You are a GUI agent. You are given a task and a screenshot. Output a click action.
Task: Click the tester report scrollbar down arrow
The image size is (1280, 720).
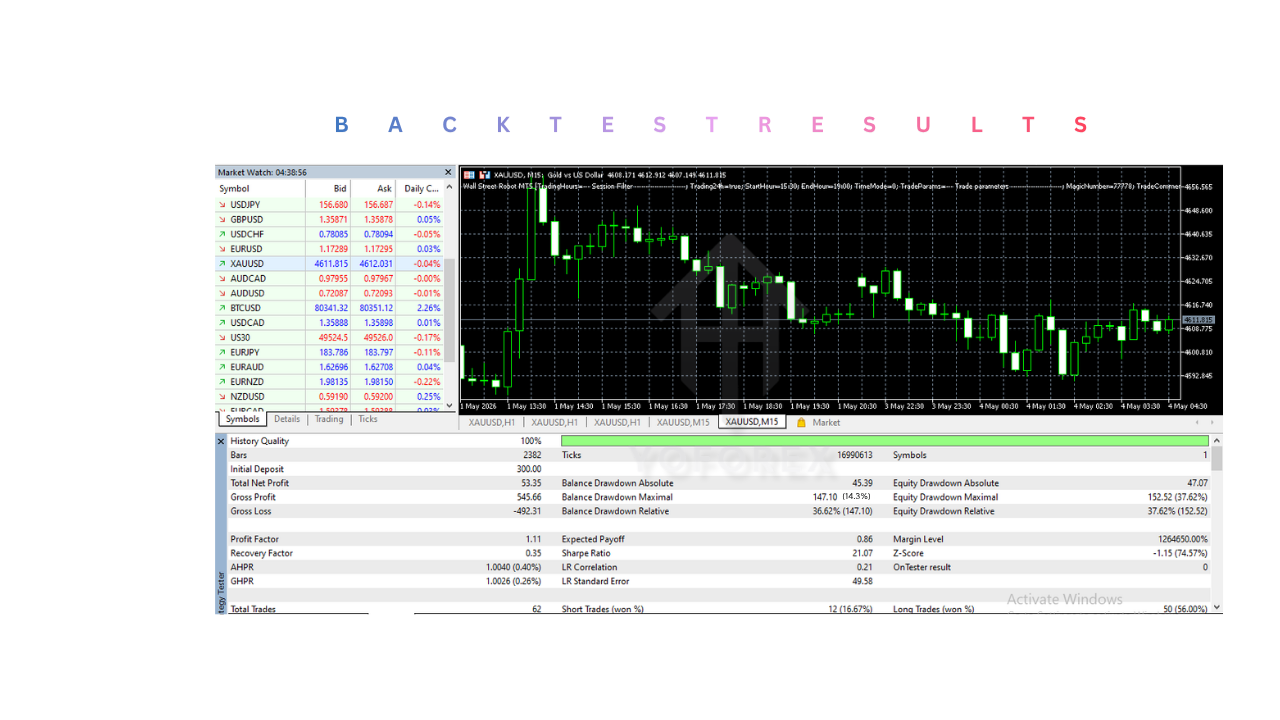(x=1216, y=607)
